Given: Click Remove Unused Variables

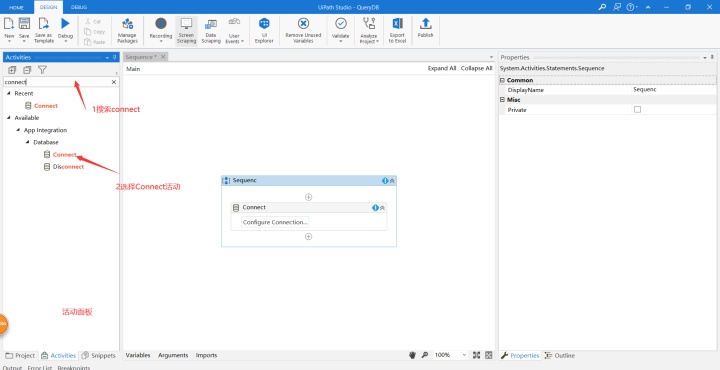Looking at the screenshot, I should coord(303,30).
